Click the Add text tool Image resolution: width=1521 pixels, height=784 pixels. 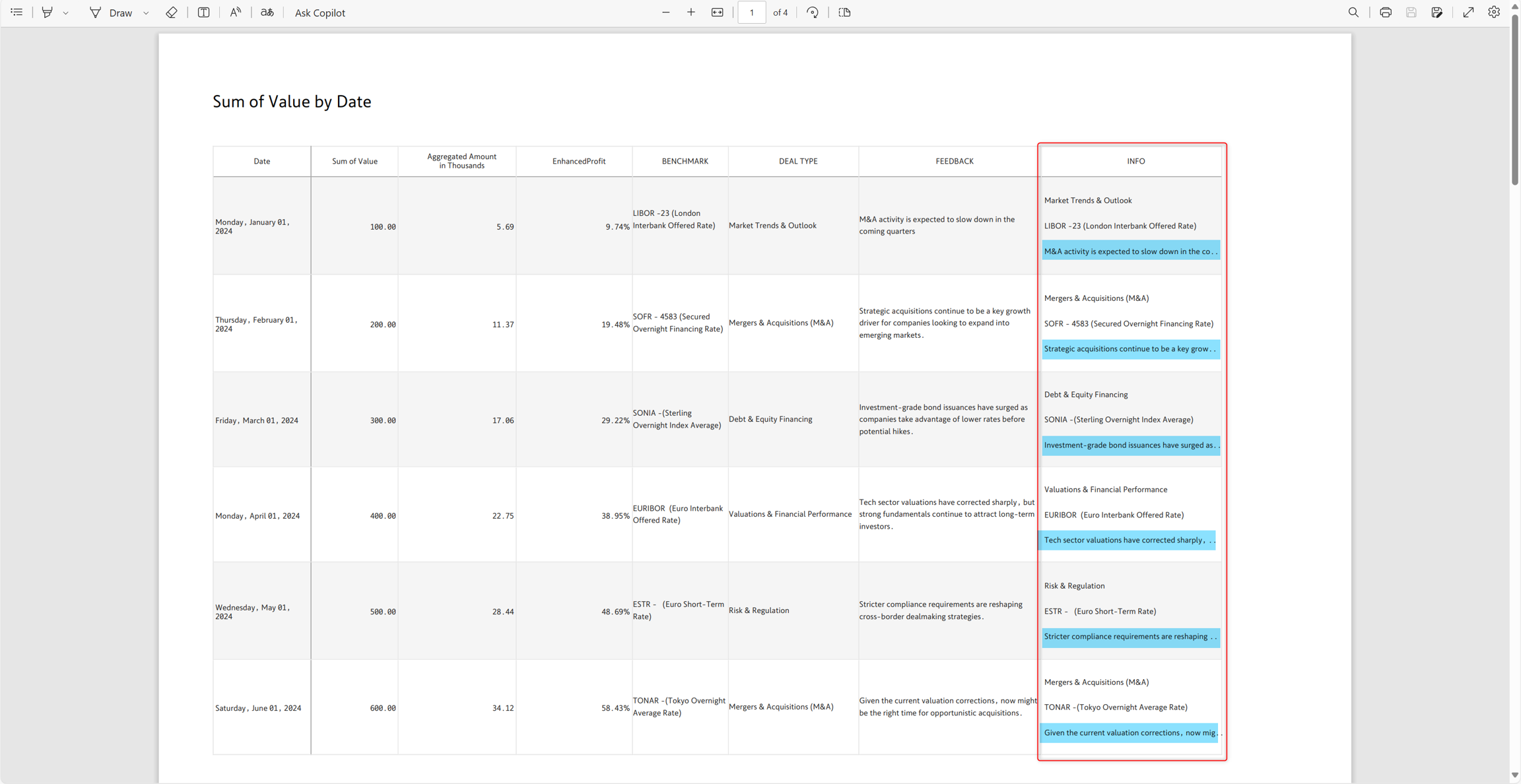pyautogui.click(x=203, y=13)
